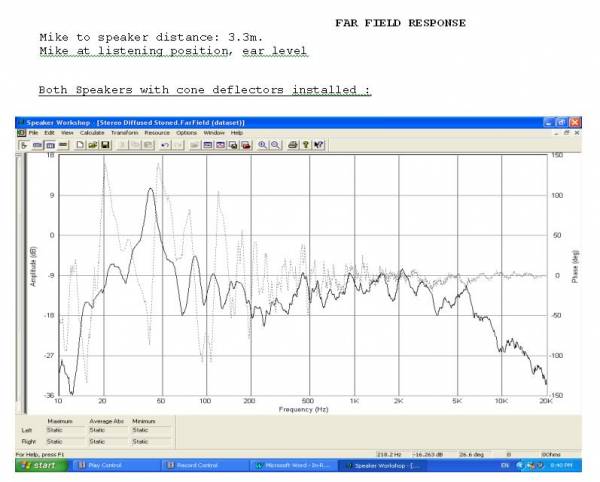Image resolution: width=600 pixels, height=482 pixels.
Task: Click the fourth toolbar icon left of New
Action: (63, 145)
